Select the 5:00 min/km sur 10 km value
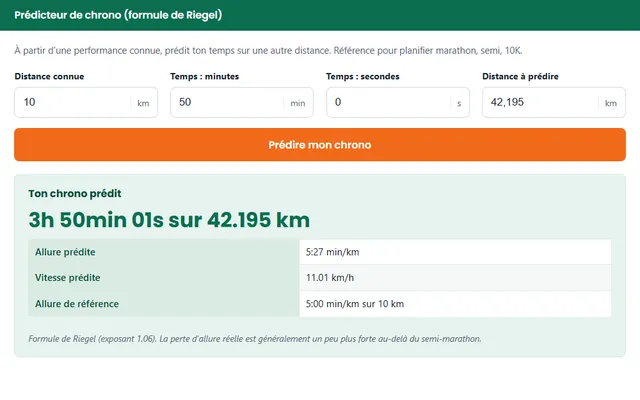The width and height of the screenshot is (640, 400). coord(355,304)
